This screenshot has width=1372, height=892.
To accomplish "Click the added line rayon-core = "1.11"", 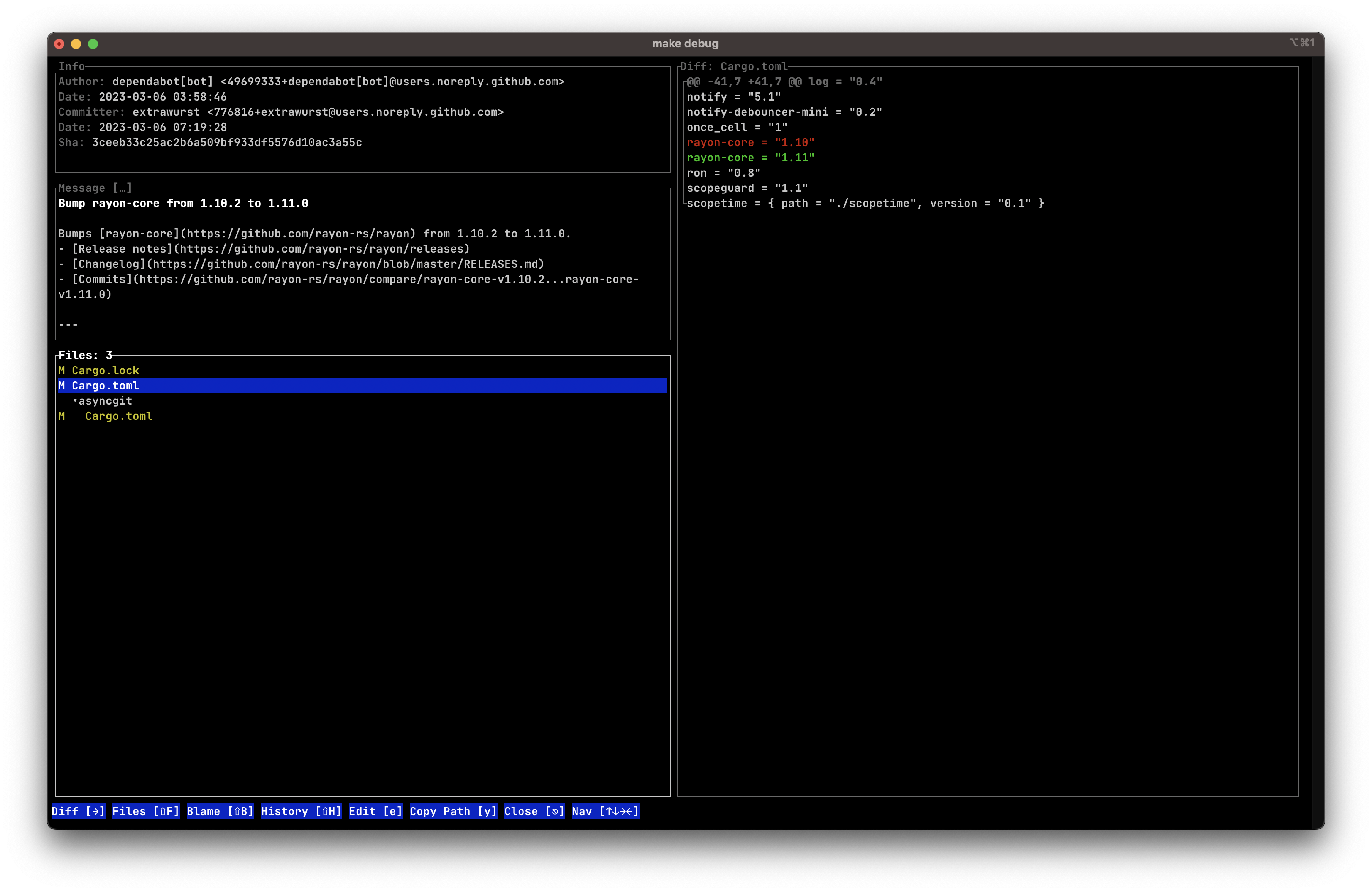I will coord(750,157).
